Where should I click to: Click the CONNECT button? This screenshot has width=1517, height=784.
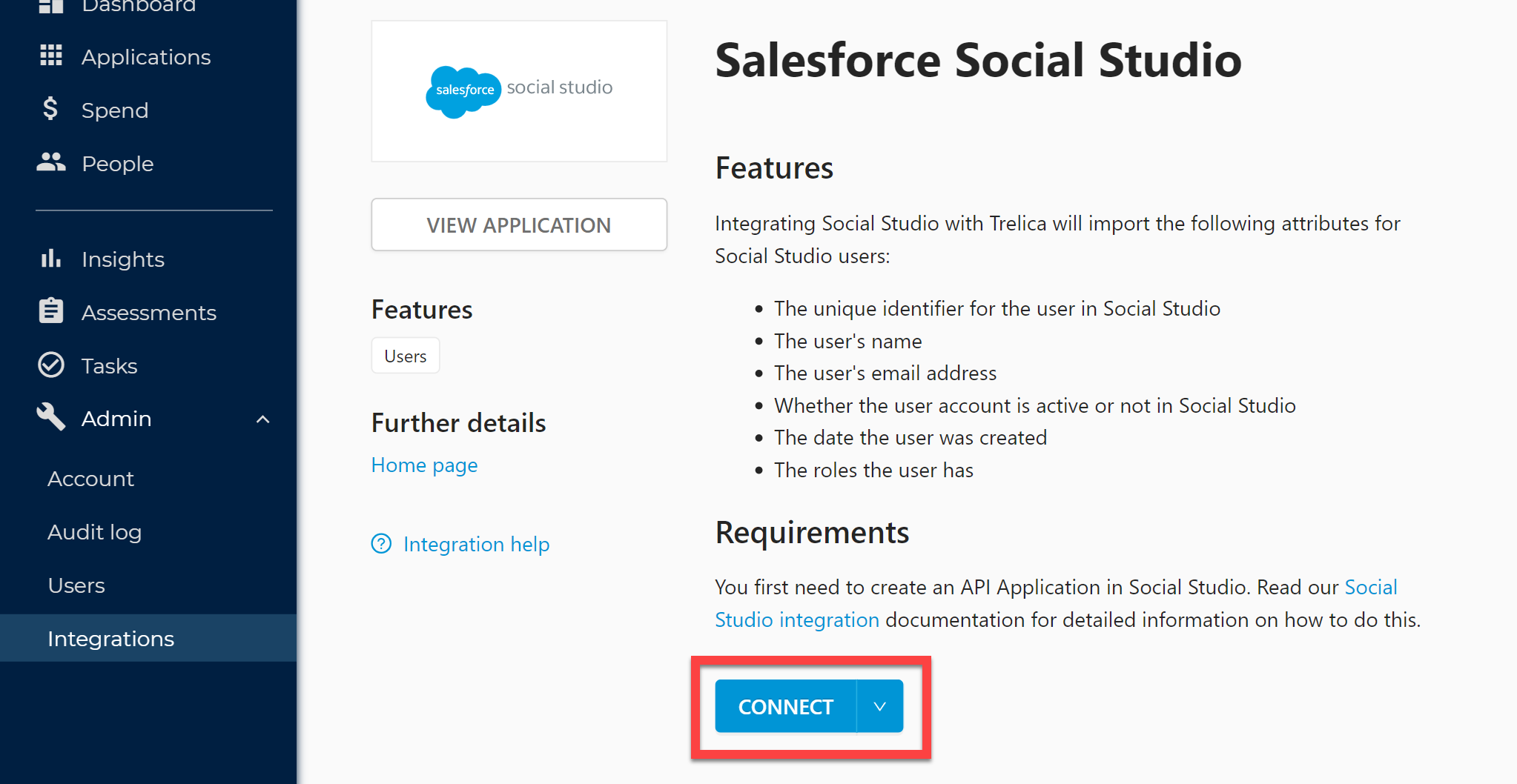786,706
